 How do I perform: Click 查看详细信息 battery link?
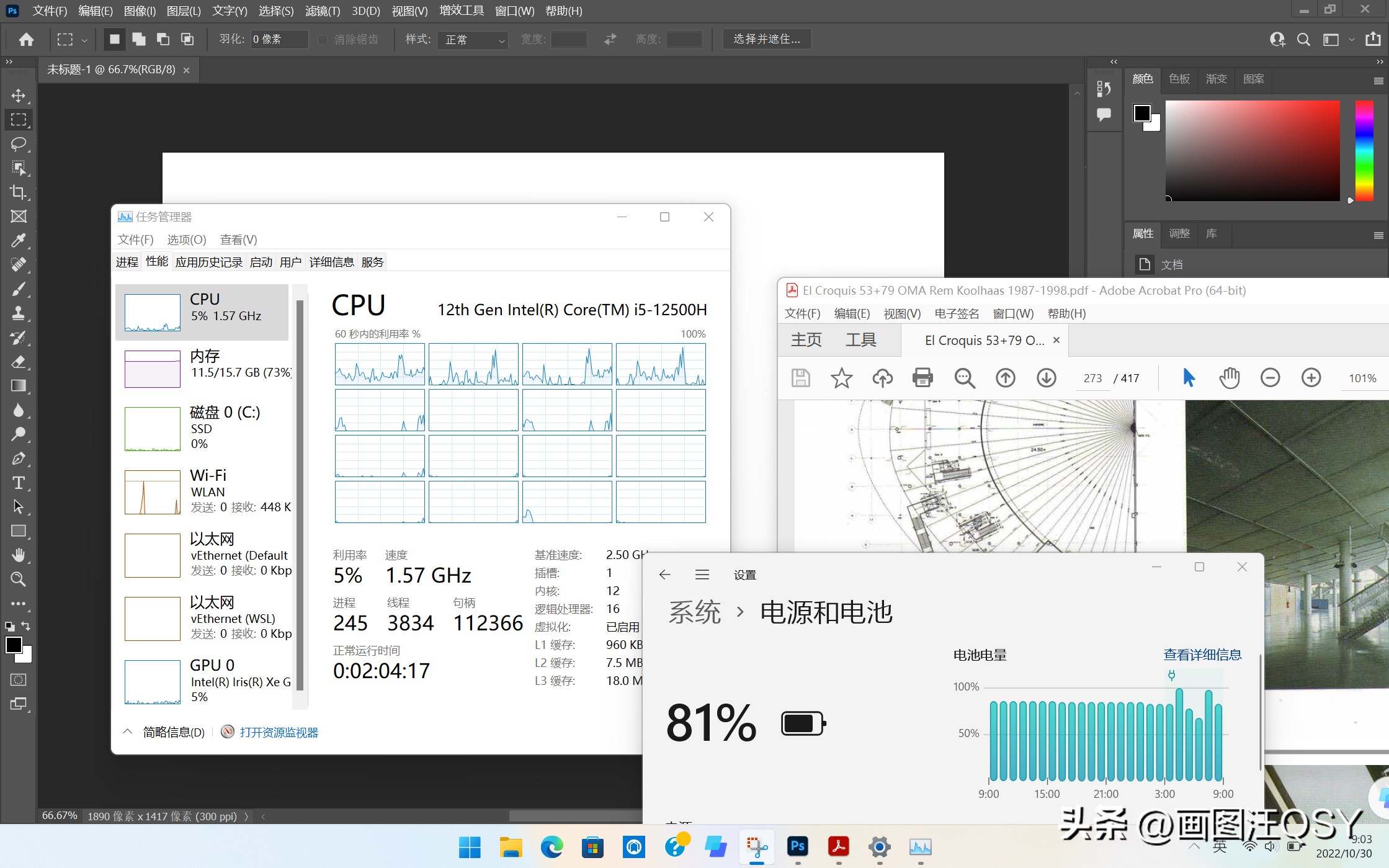click(x=1202, y=655)
